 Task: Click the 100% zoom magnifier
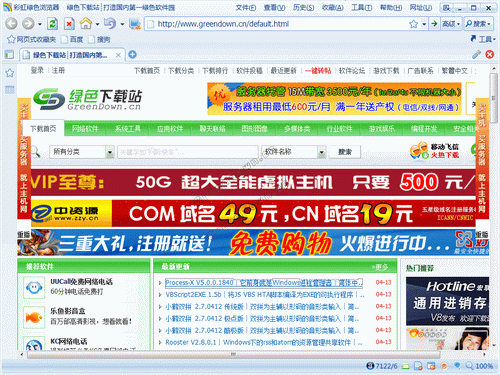(479, 366)
